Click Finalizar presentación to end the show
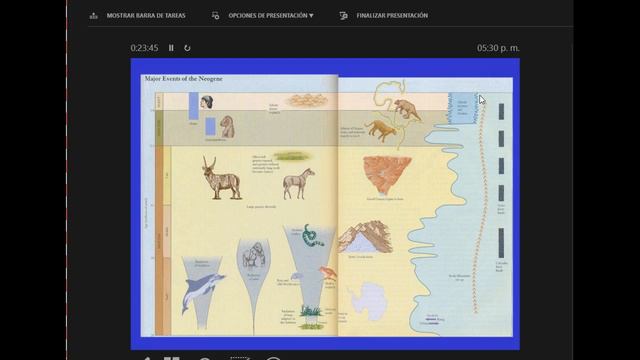 (392, 16)
